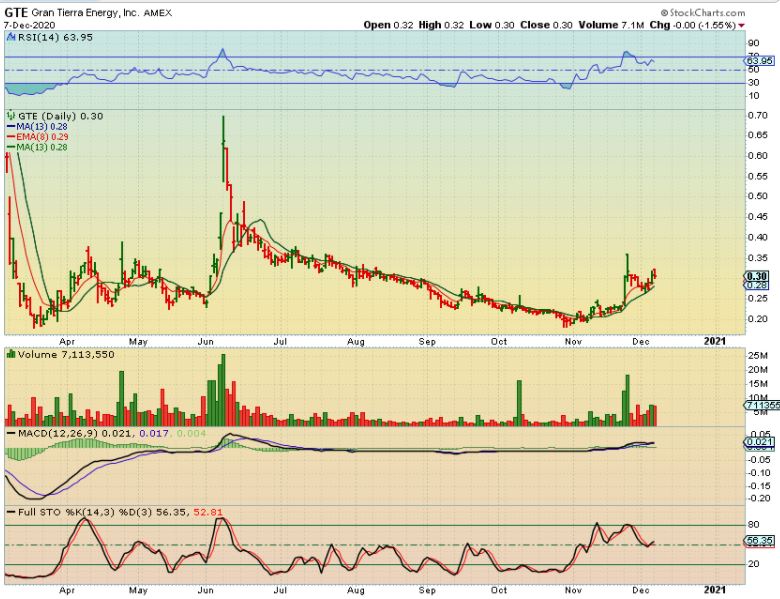Click the blue MA(13) 0.28 legend text
780x599 pixels.
[x=42, y=127]
